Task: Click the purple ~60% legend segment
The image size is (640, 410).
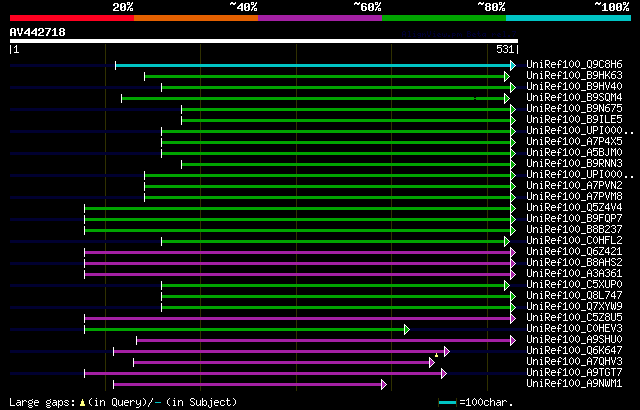Action: (320, 18)
